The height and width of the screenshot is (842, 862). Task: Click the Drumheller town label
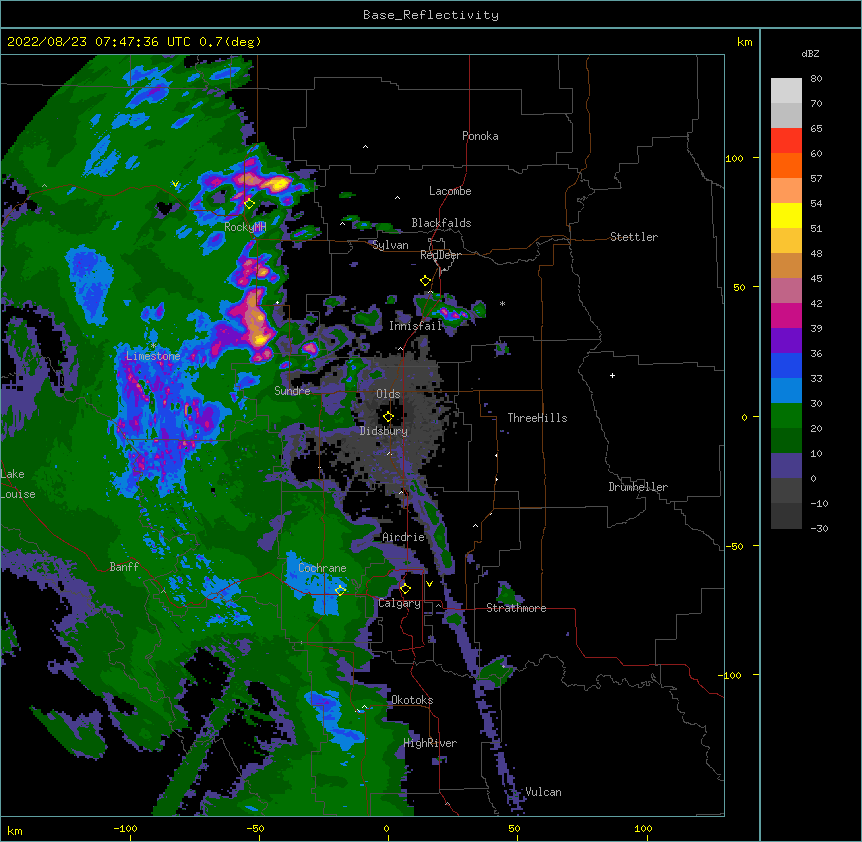(x=638, y=487)
